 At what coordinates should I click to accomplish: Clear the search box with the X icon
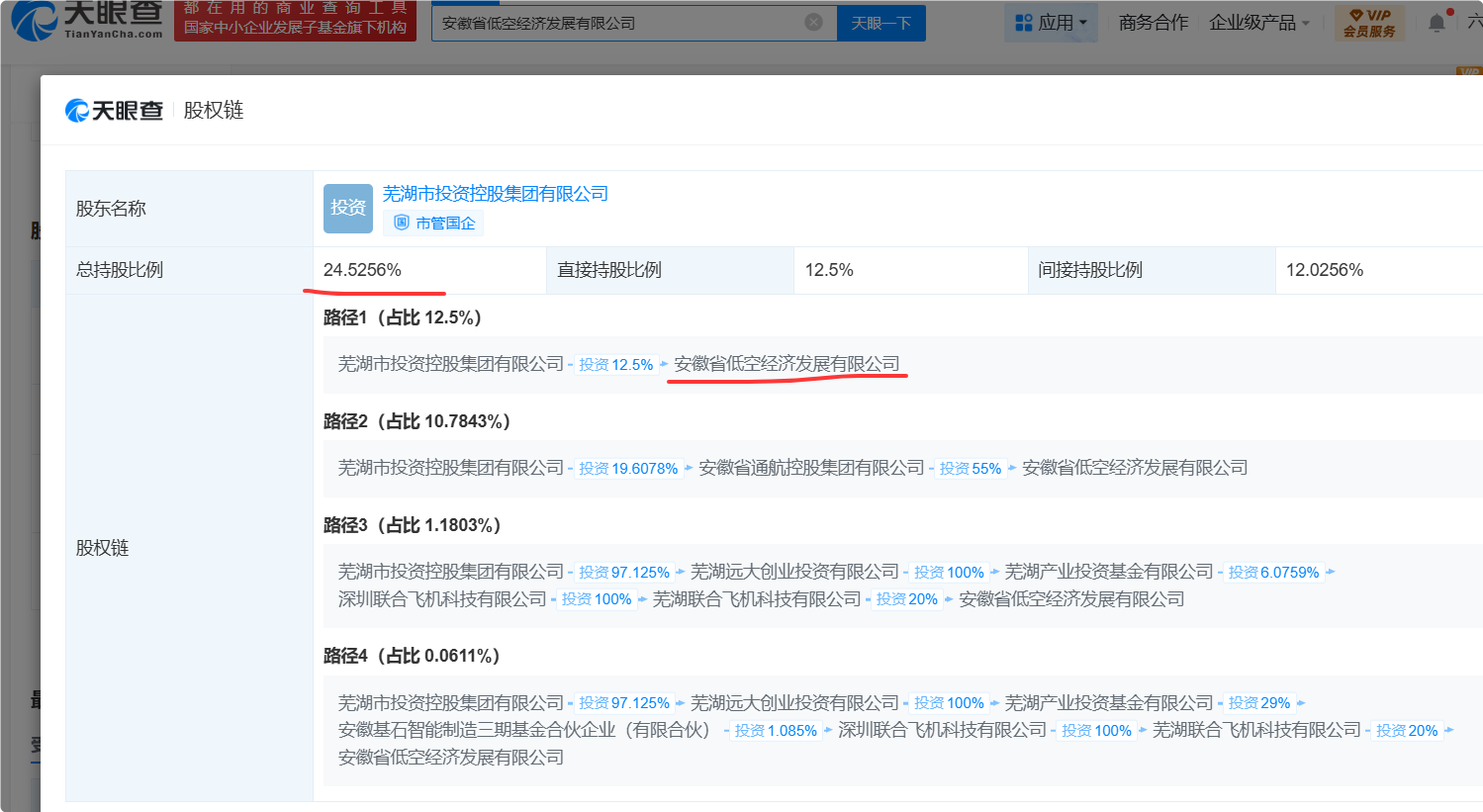coord(813,22)
